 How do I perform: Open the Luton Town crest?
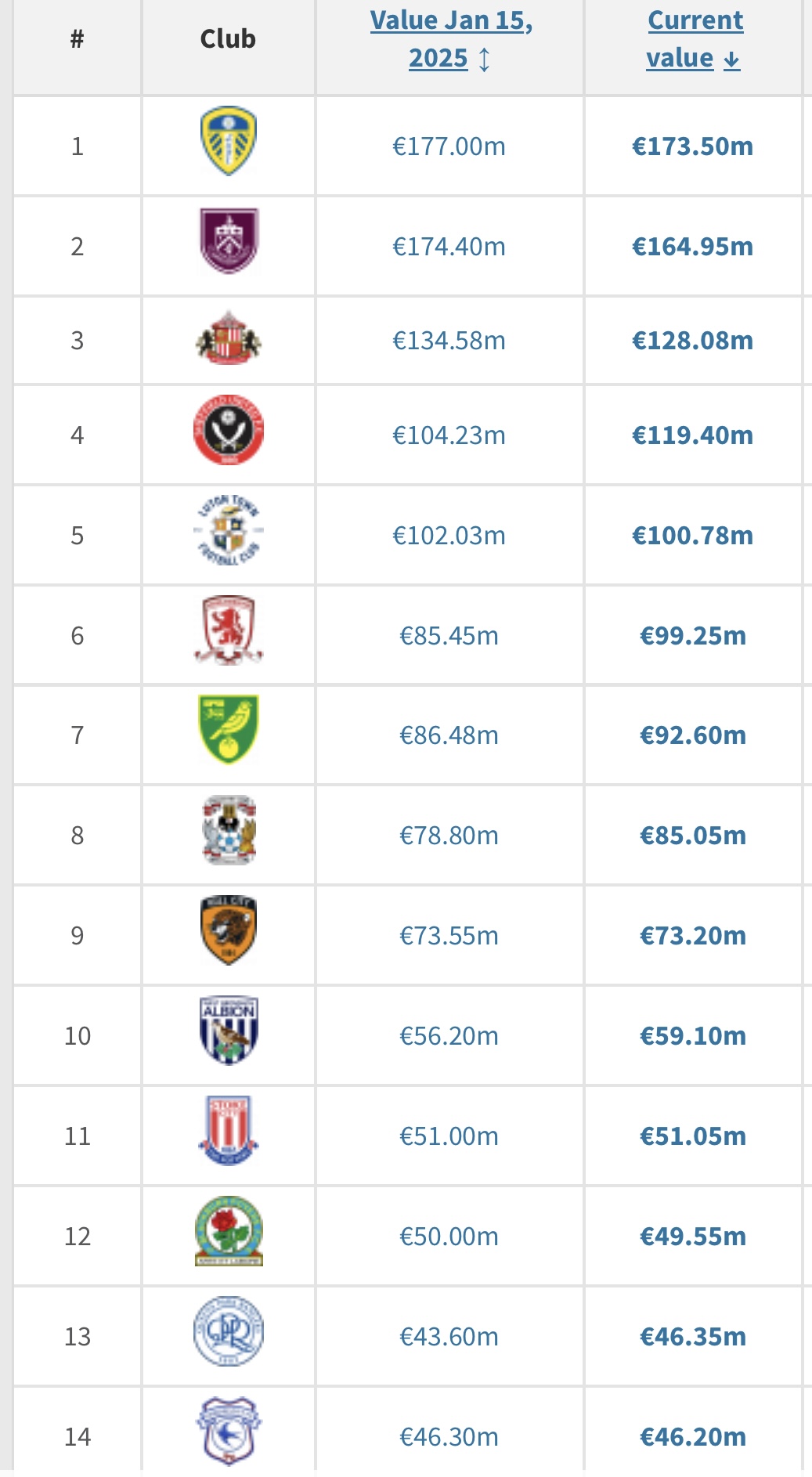[x=228, y=531]
